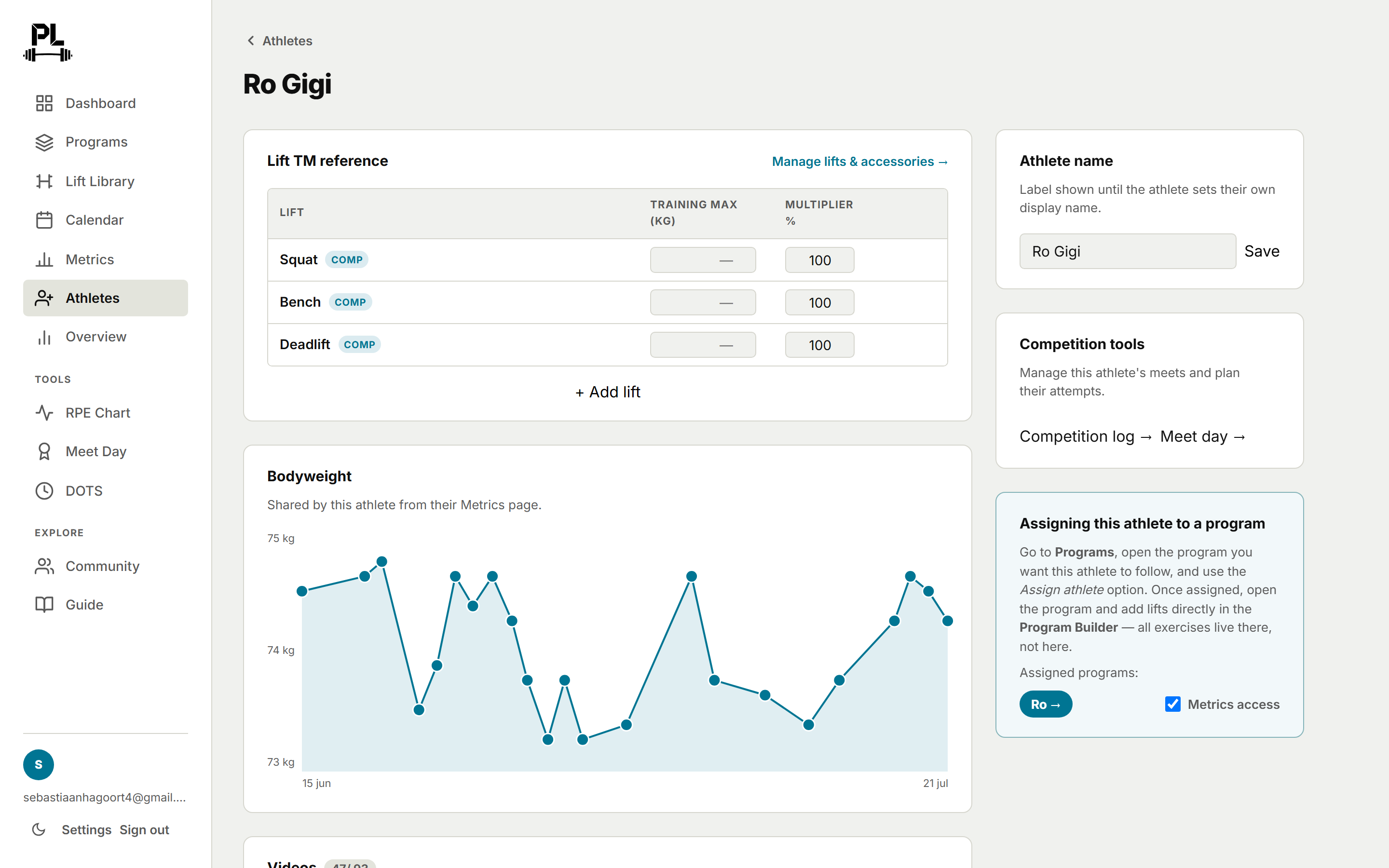The image size is (1389, 868).
Task: Edit the Deadlift multiplier field
Action: [819, 346]
